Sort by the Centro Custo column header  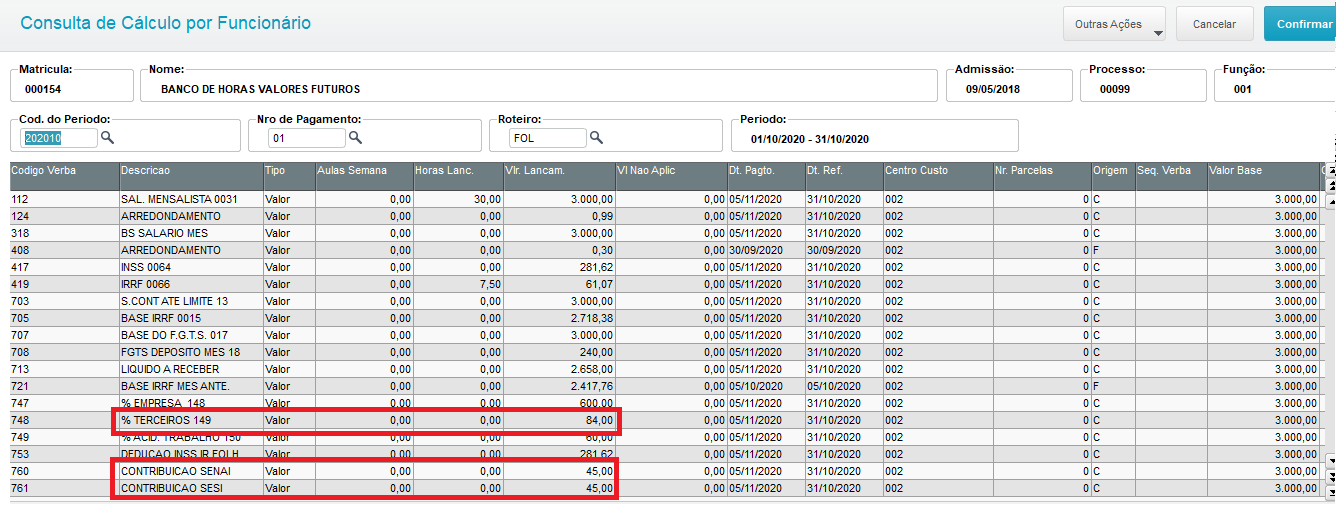[x=937, y=176]
